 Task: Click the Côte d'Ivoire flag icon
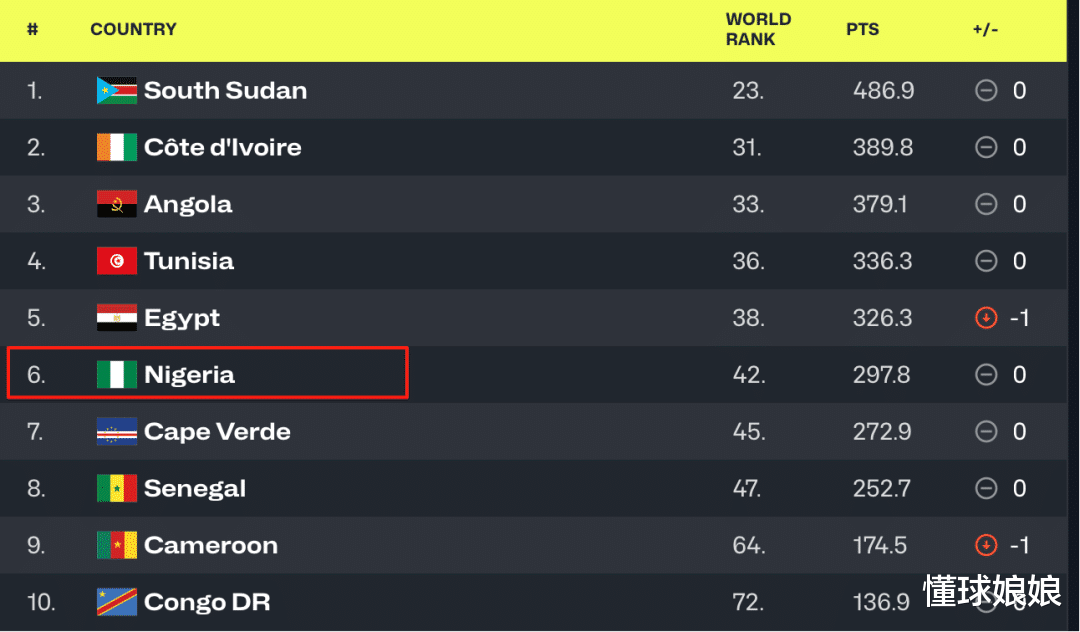point(116,147)
